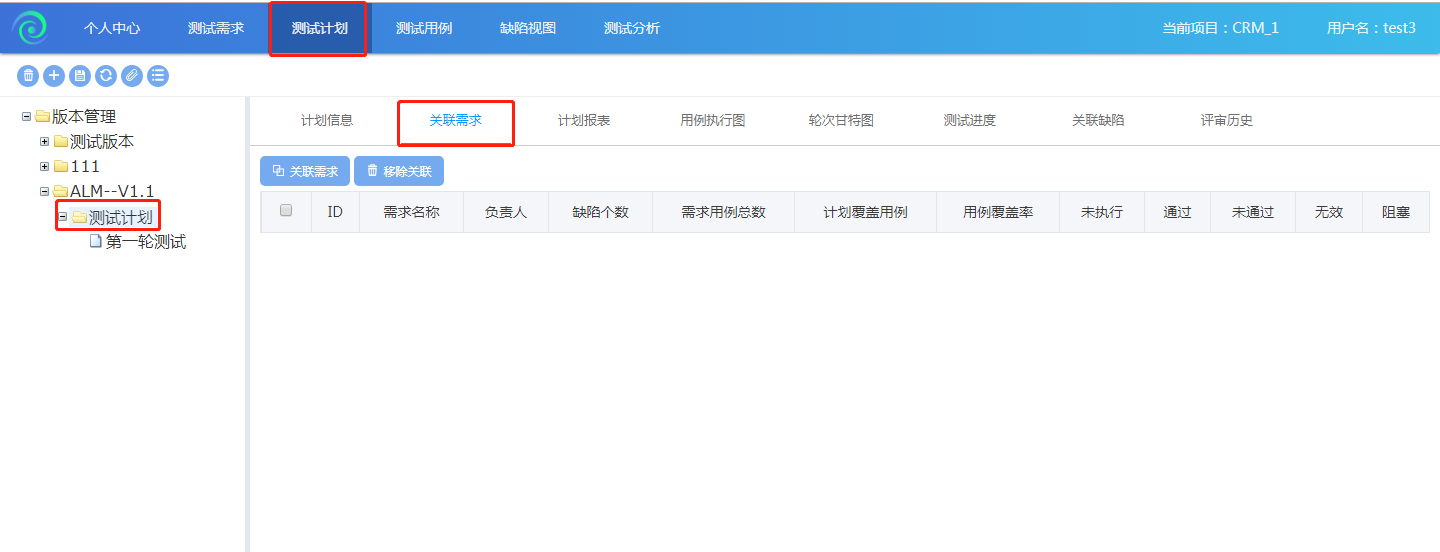Click the 移除关联 button
This screenshot has width=1440, height=552.
click(399, 171)
